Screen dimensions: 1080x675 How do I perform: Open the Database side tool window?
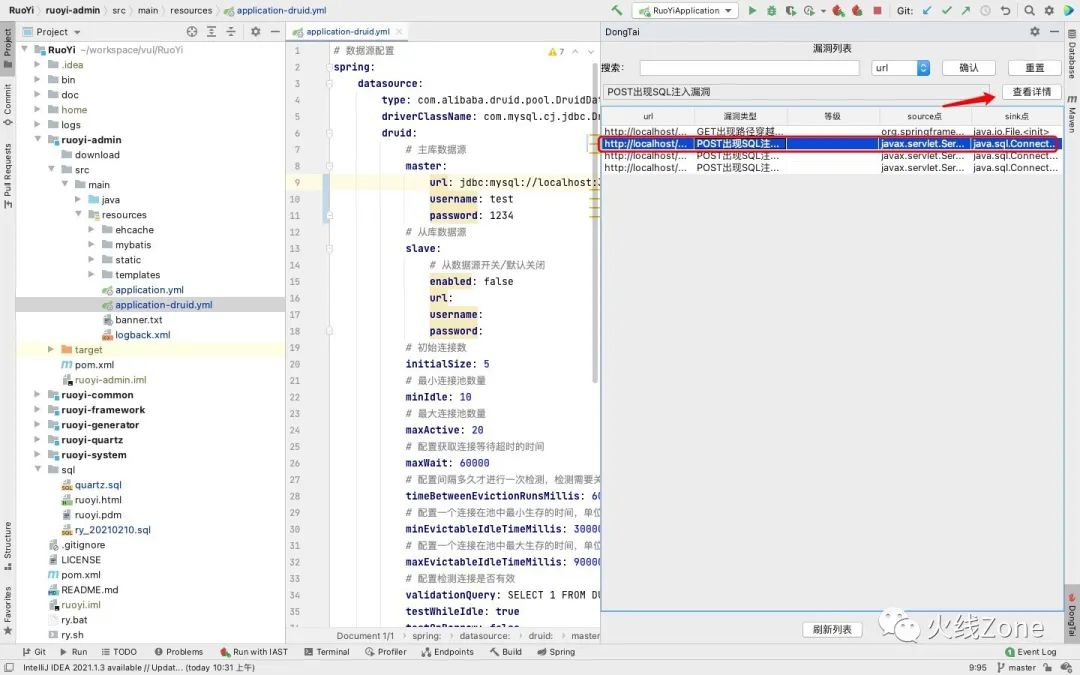pyautogui.click(x=1072, y=54)
